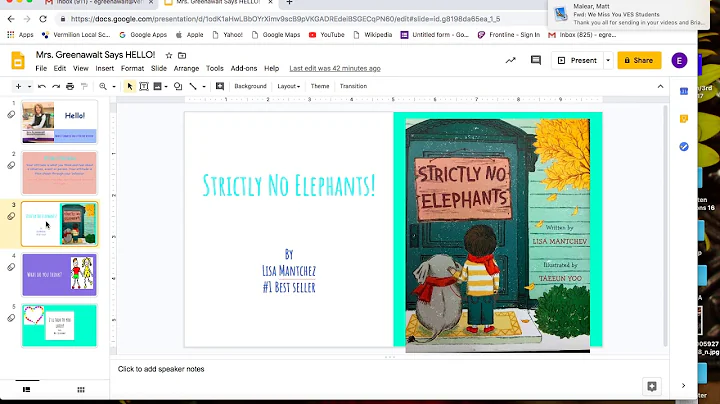Activate the paint format tool
The height and width of the screenshot is (404, 720).
click(x=84, y=86)
